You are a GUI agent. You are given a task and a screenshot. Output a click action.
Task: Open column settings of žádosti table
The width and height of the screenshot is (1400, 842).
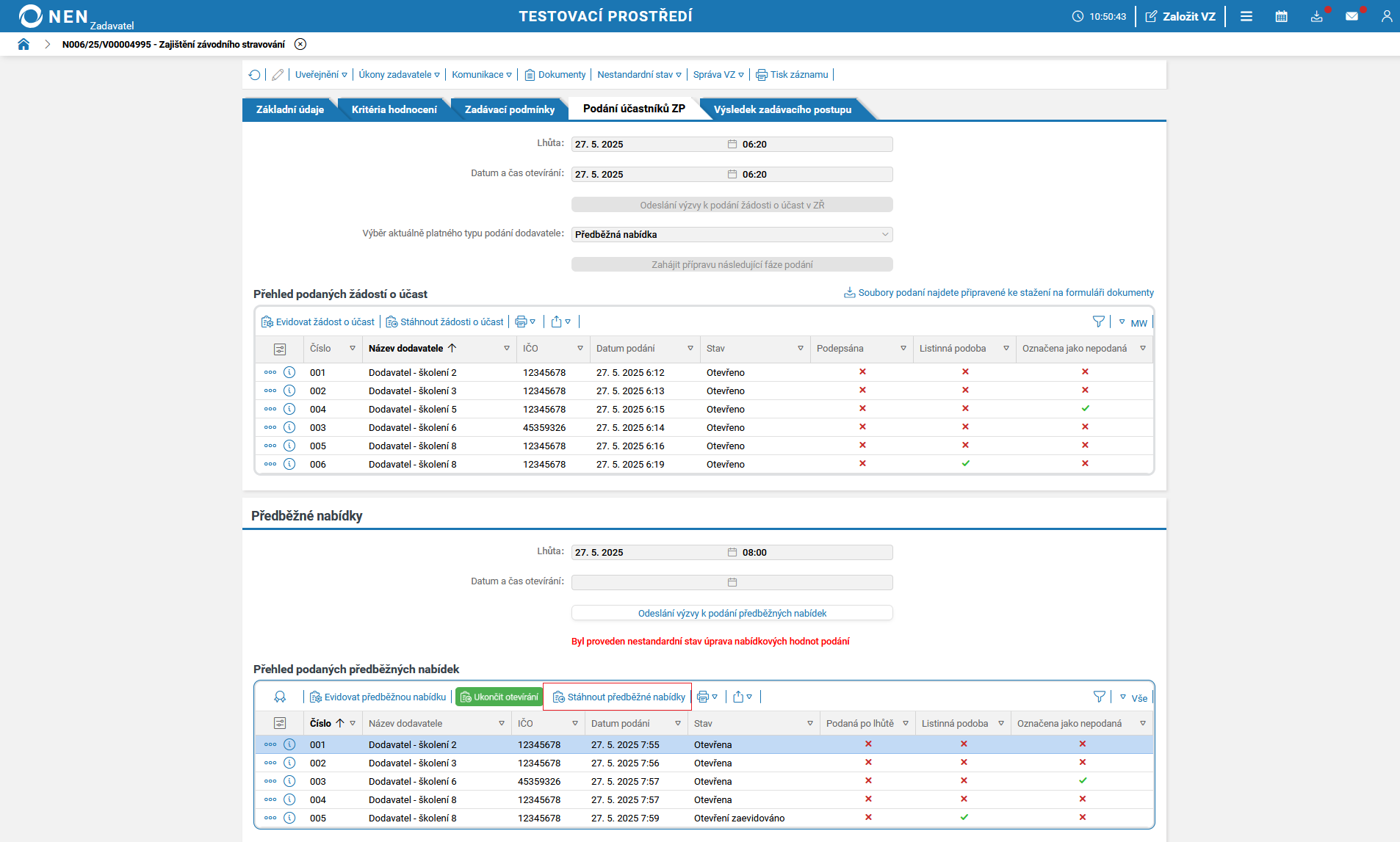[x=279, y=349]
